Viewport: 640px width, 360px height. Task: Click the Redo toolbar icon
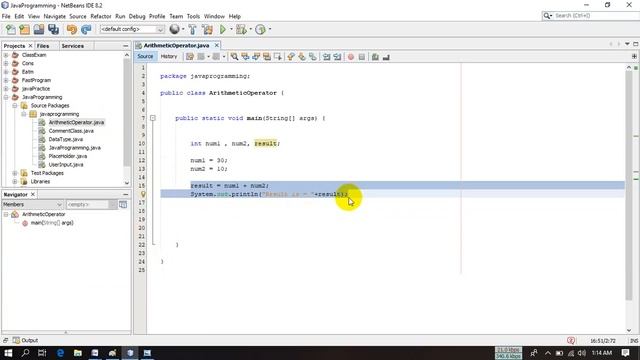pyautogui.click(x=86, y=29)
